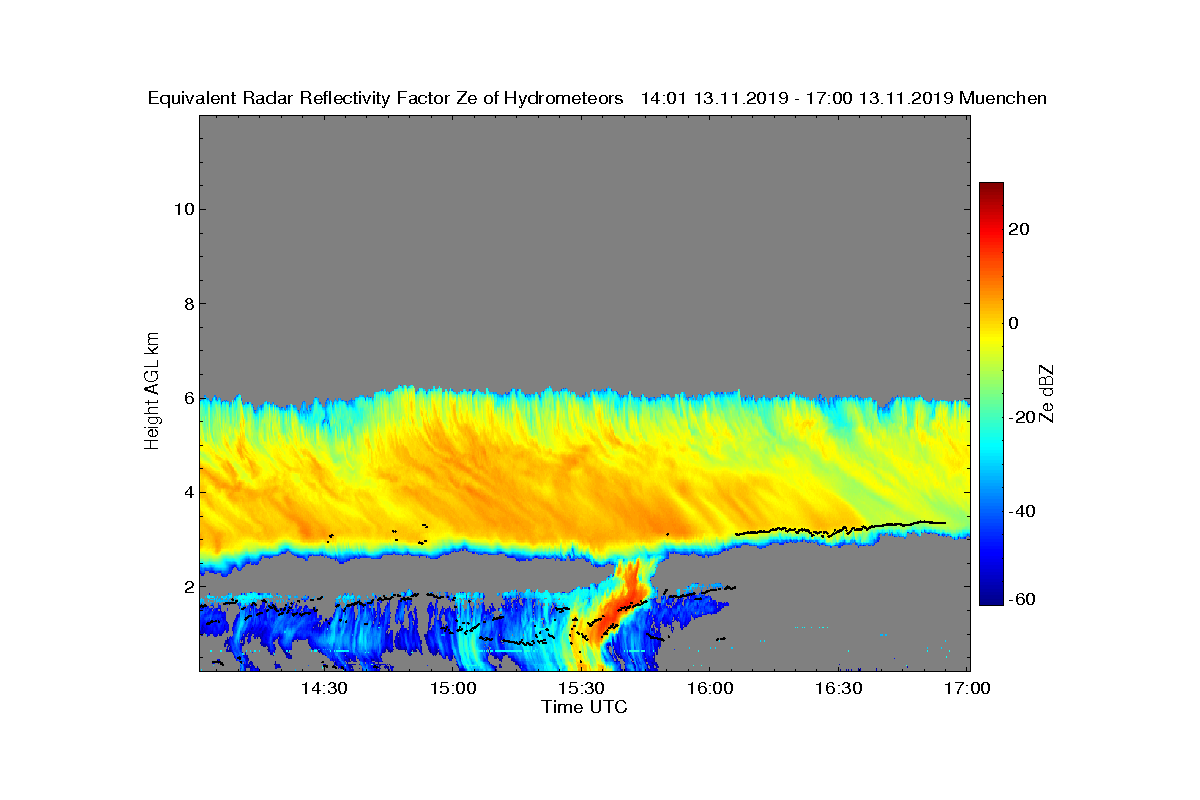Click the colorbar tick label '-40'

click(x=1024, y=511)
